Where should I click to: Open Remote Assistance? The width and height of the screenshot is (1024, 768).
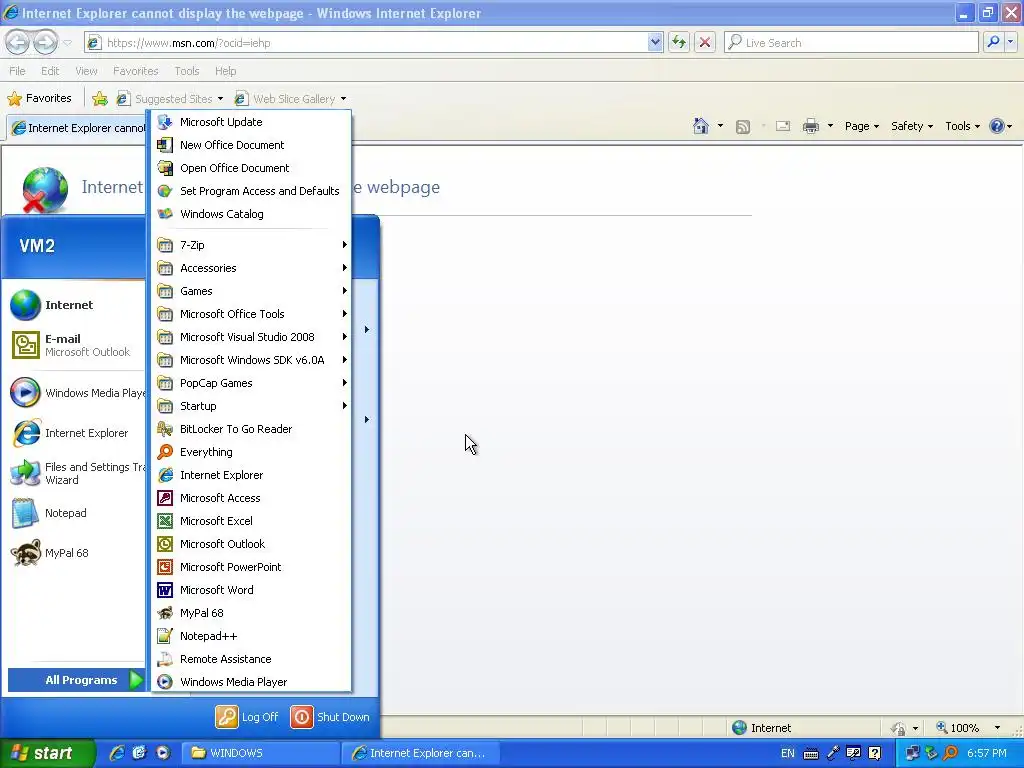click(251, 659)
